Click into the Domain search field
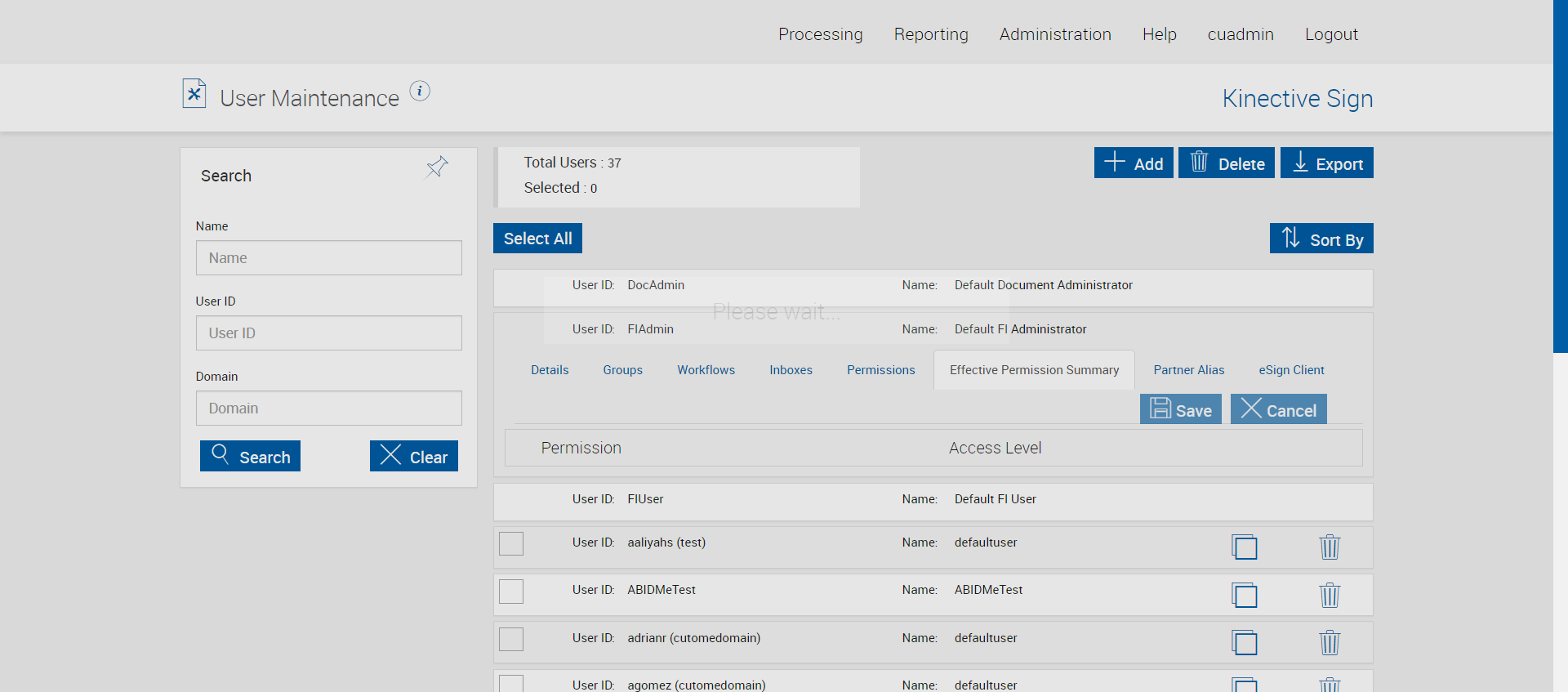 (328, 409)
